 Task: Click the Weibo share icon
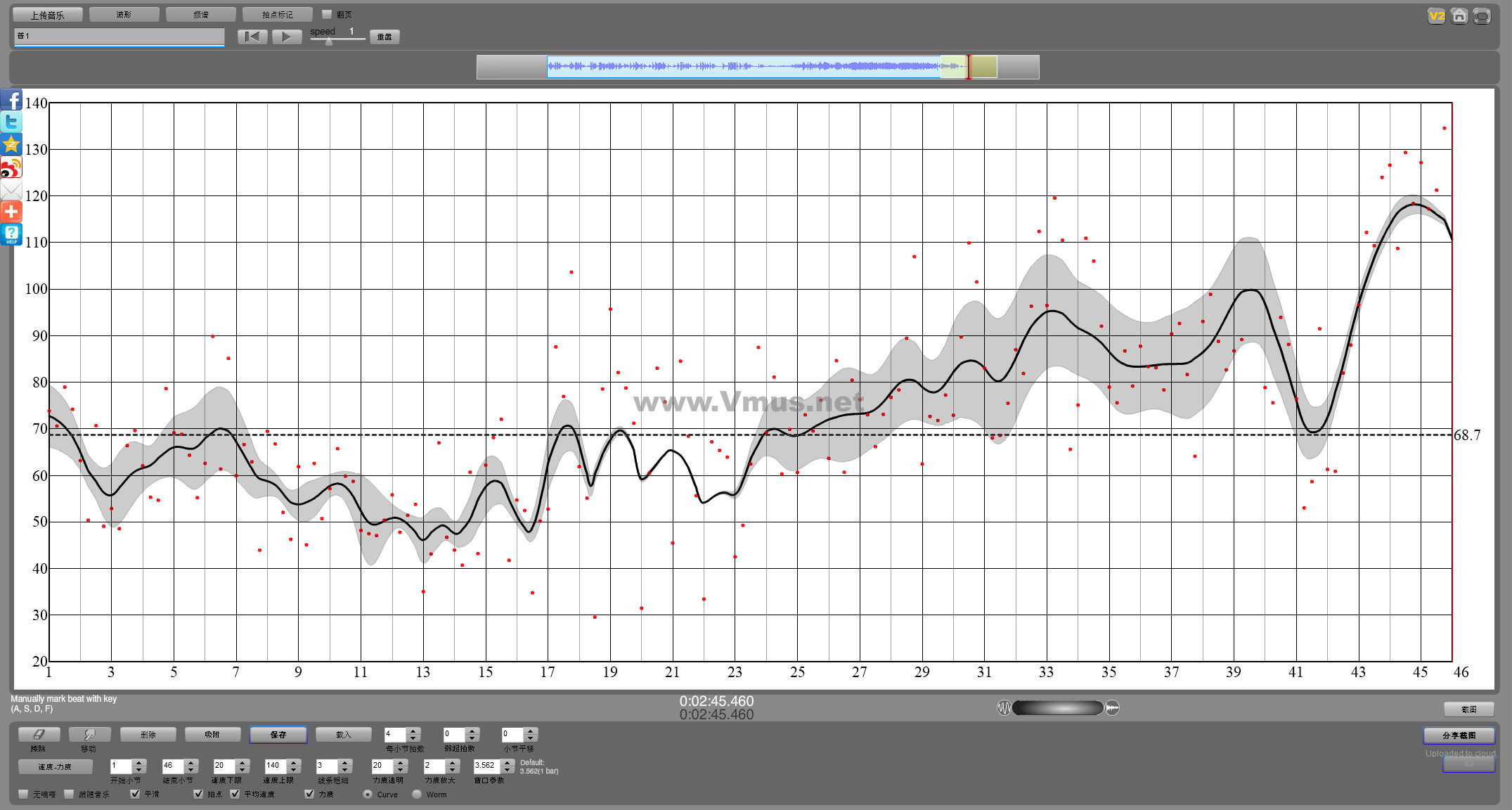(11, 167)
